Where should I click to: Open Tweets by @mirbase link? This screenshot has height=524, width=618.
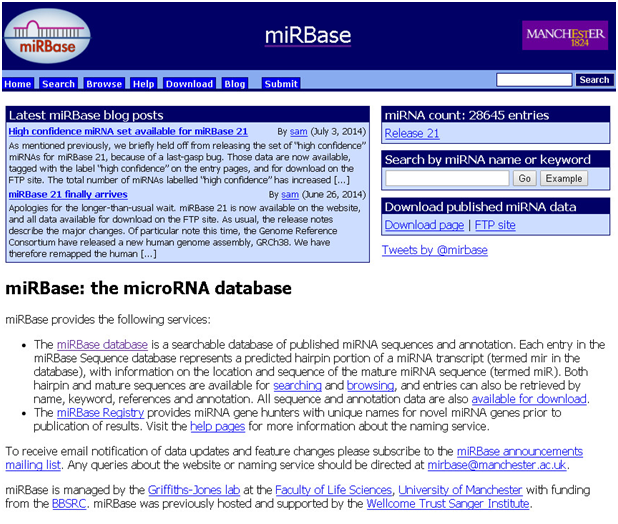tap(435, 250)
